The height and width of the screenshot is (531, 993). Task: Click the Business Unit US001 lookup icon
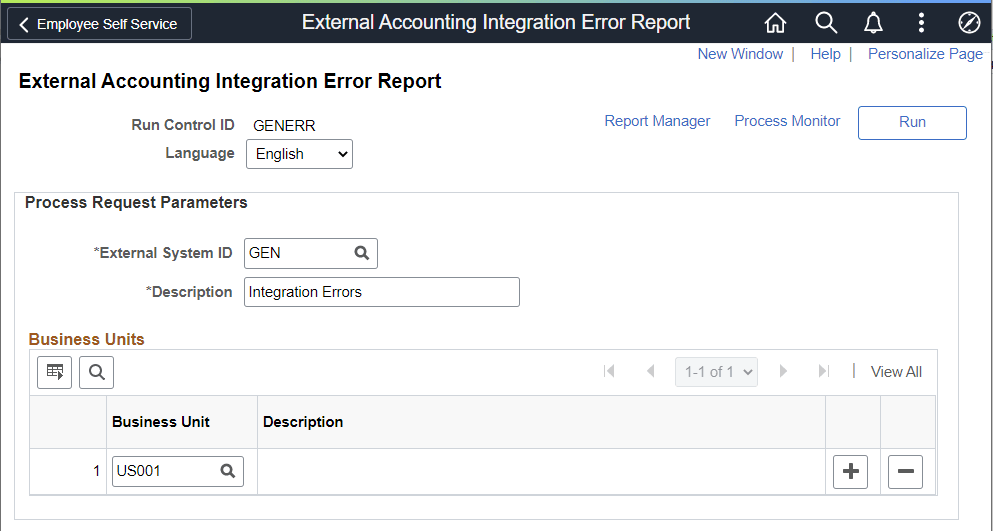[228, 471]
